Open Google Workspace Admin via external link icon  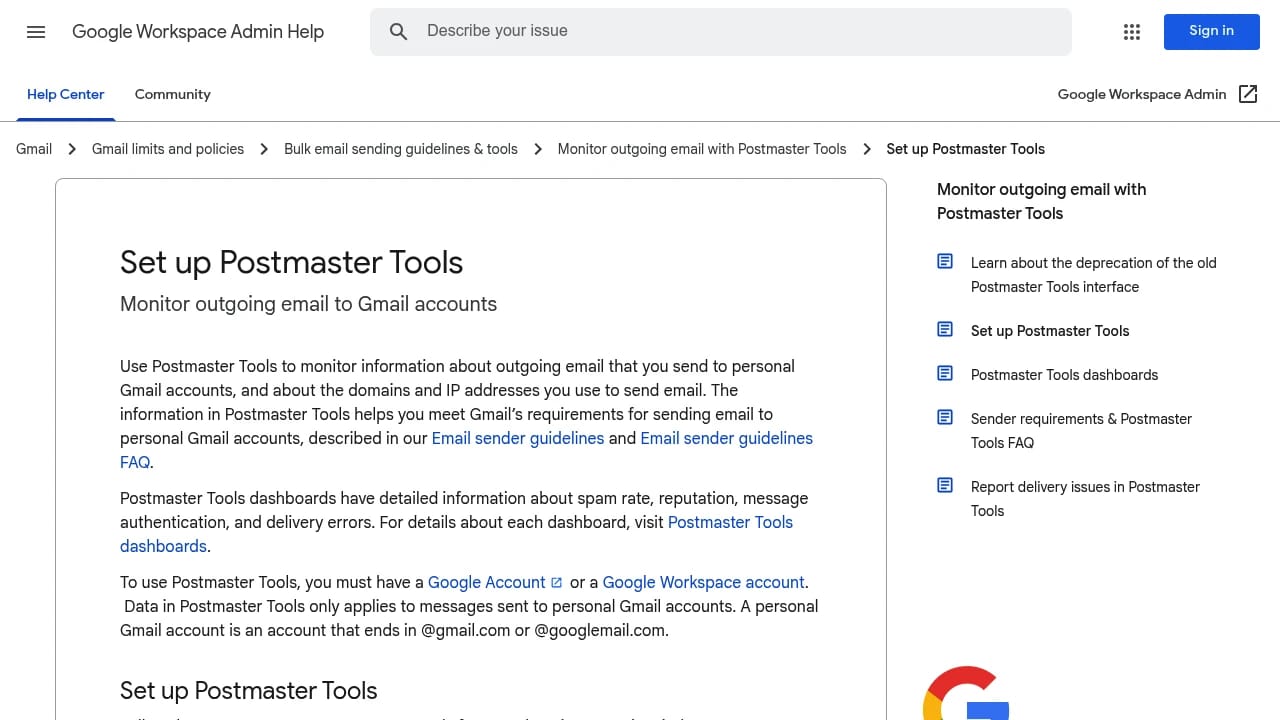[x=1248, y=94]
